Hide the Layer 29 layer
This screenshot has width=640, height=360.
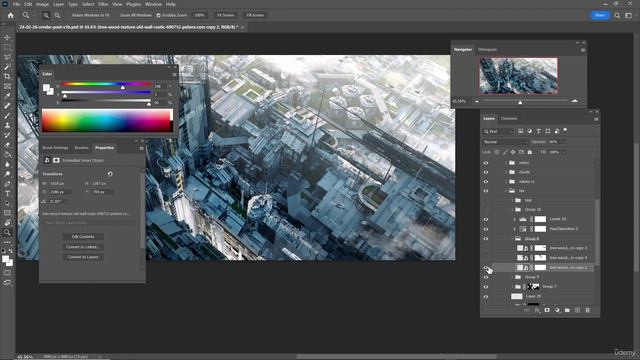pos(486,297)
